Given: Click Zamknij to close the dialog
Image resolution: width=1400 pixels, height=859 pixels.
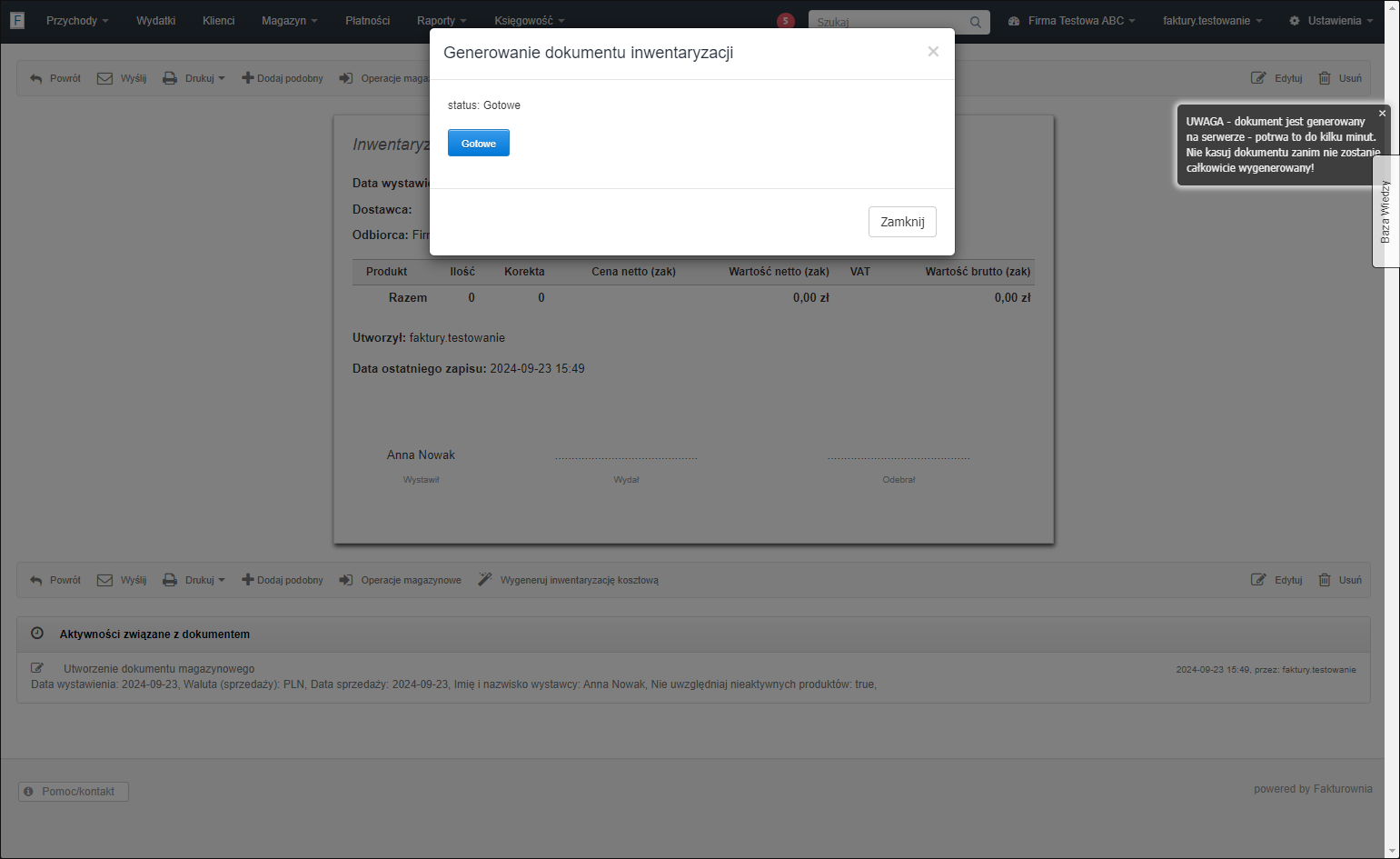Looking at the screenshot, I should 902,222.
